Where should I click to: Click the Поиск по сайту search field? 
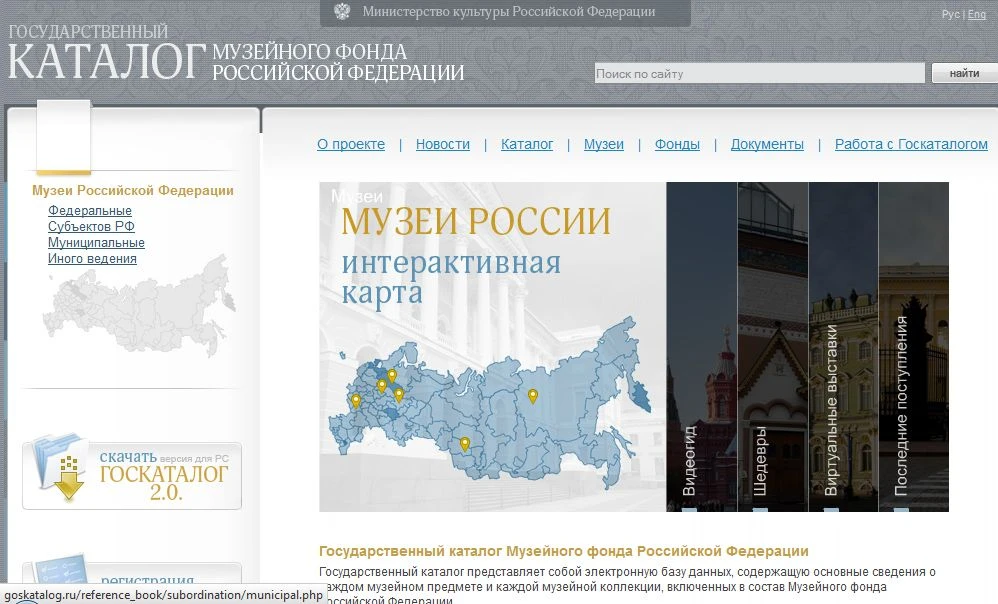[760, 72]
